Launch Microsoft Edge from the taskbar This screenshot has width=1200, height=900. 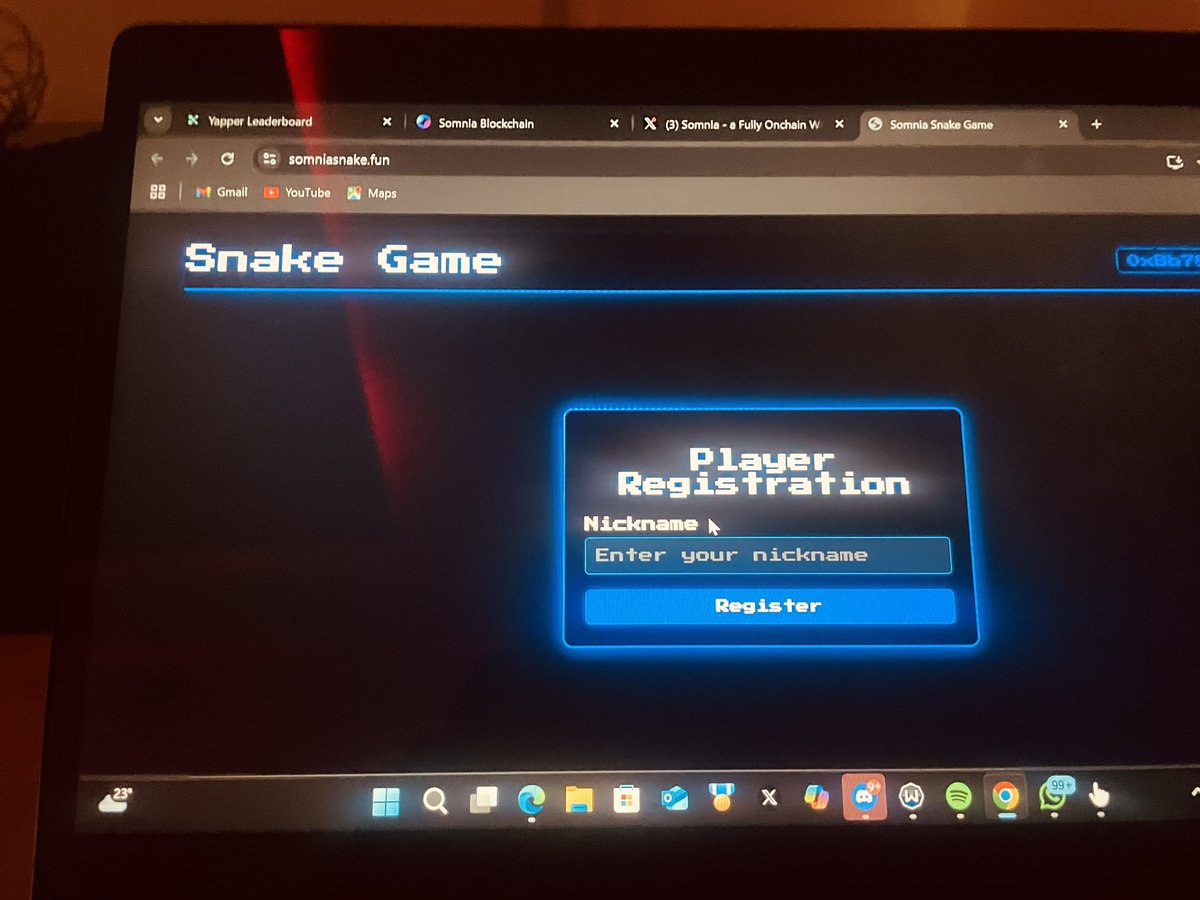pos(531,800)
